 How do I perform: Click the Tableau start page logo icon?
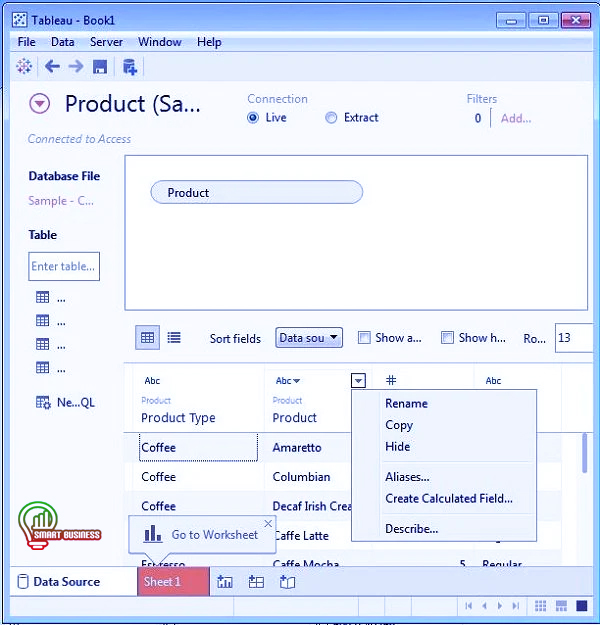click(x=24, y=66)
